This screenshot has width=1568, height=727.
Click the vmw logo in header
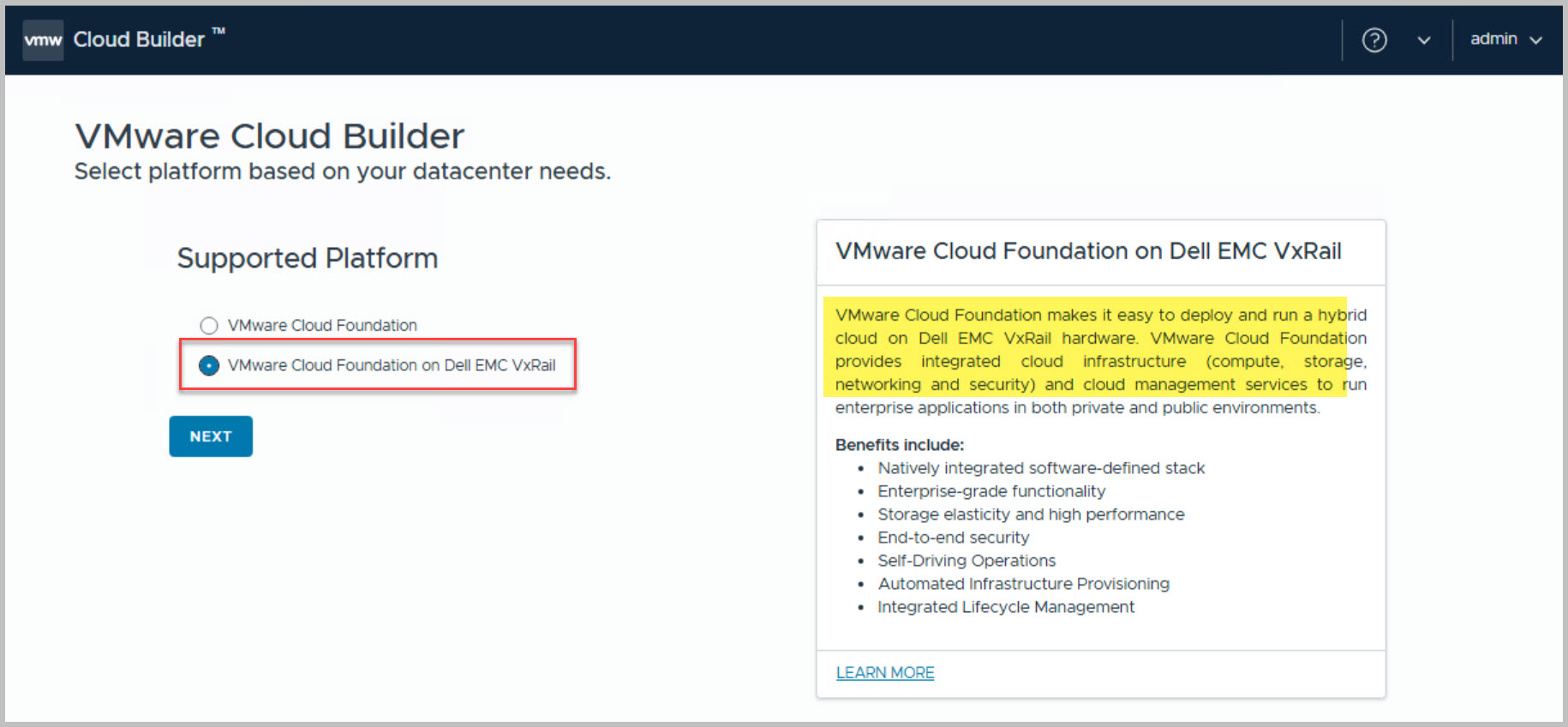coord(43,40)
